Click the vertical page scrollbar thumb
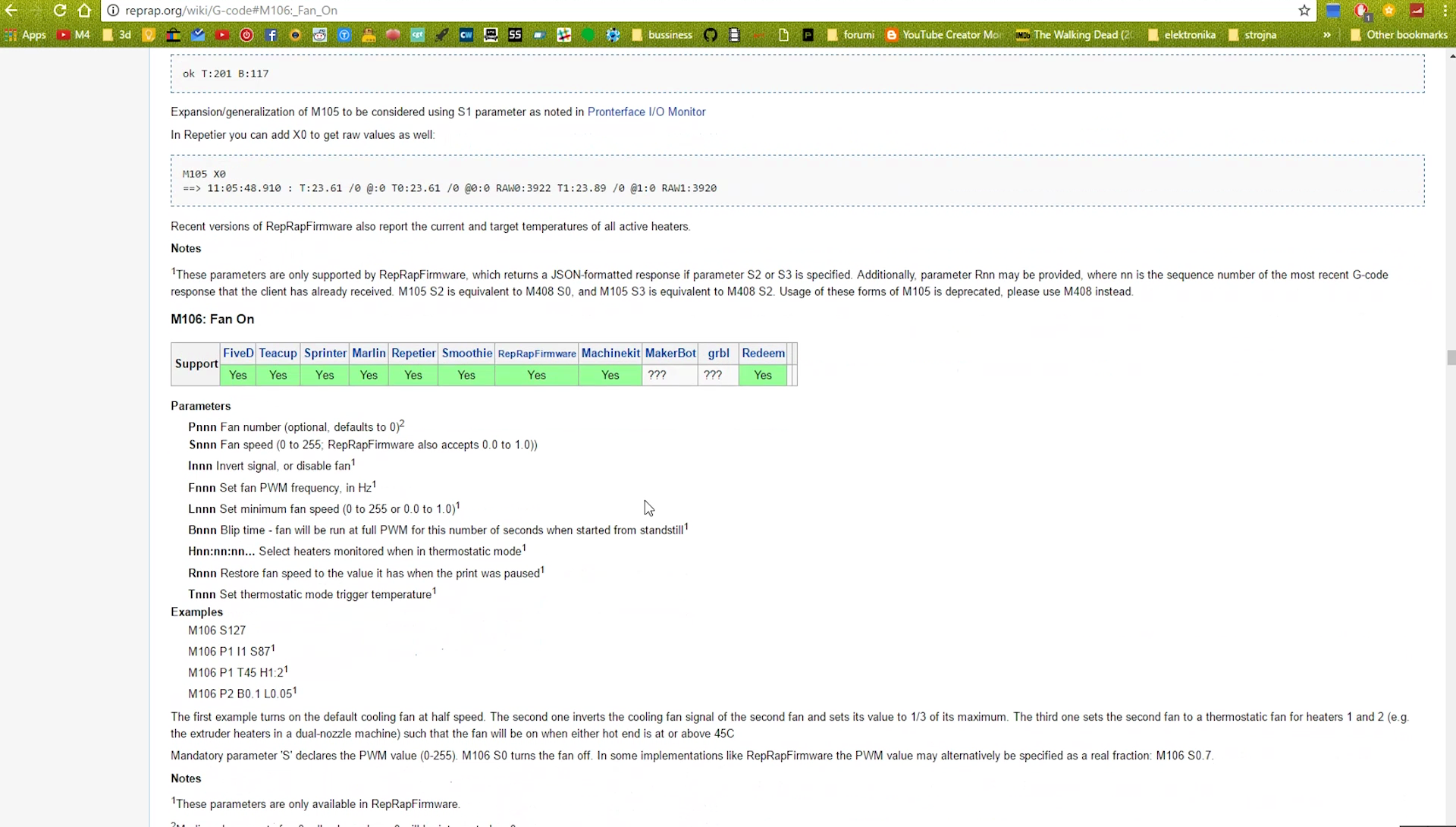 pos(1451,357)
